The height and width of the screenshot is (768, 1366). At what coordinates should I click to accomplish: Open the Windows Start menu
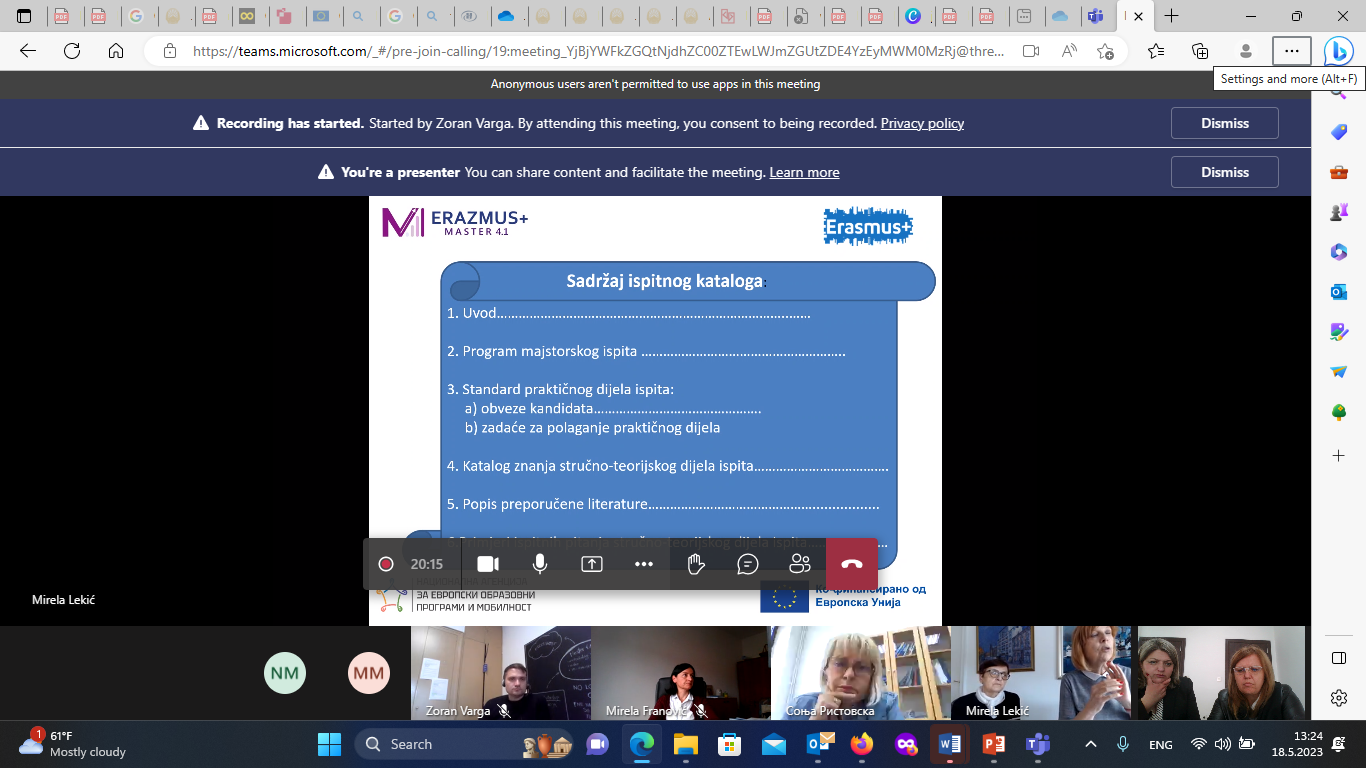pyautogui.click(x=329, y=744)
